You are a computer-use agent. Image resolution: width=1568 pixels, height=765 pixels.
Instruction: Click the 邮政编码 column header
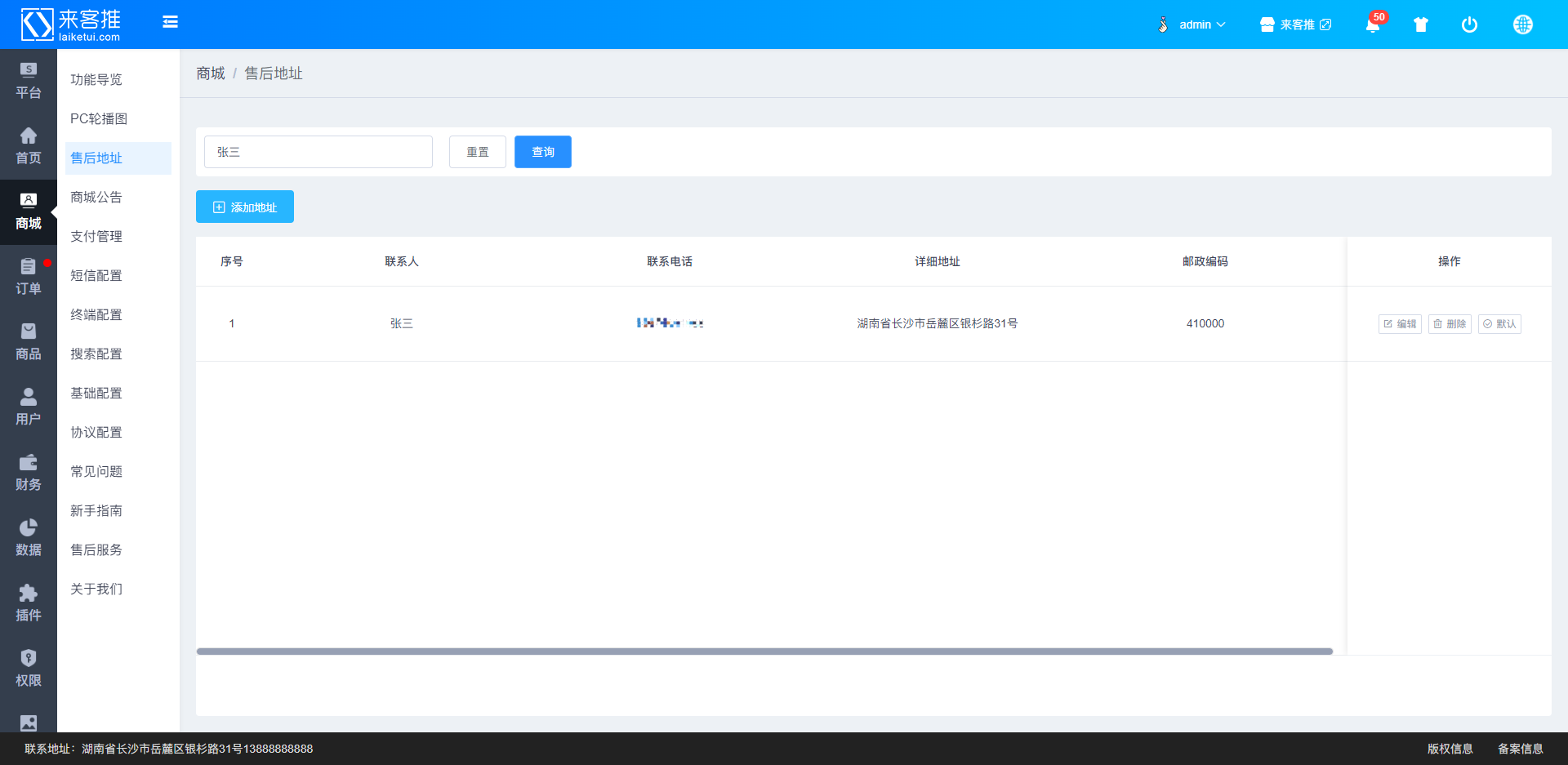(x=1205, y=261)
